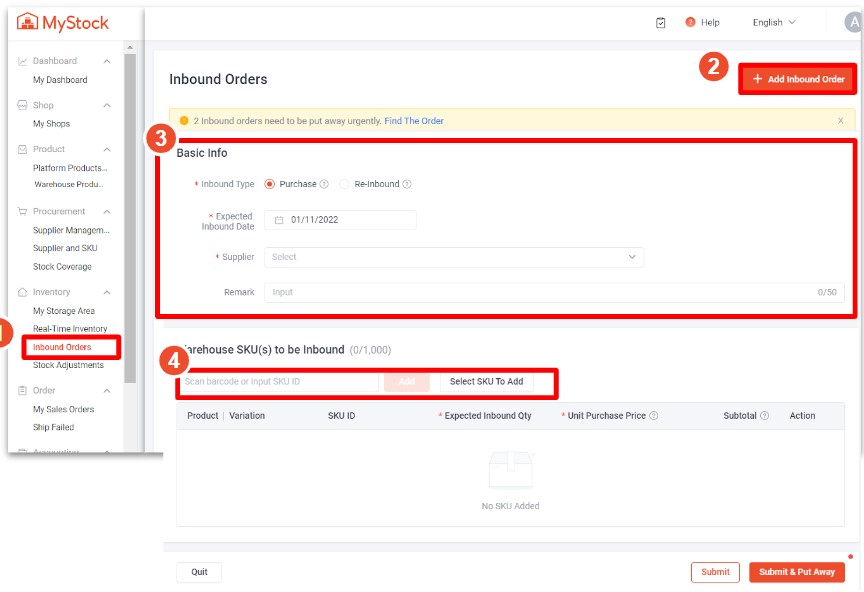Click the Dashboard section icon
The width and height of the screenshot is (864, 592).
pos(22,60)
